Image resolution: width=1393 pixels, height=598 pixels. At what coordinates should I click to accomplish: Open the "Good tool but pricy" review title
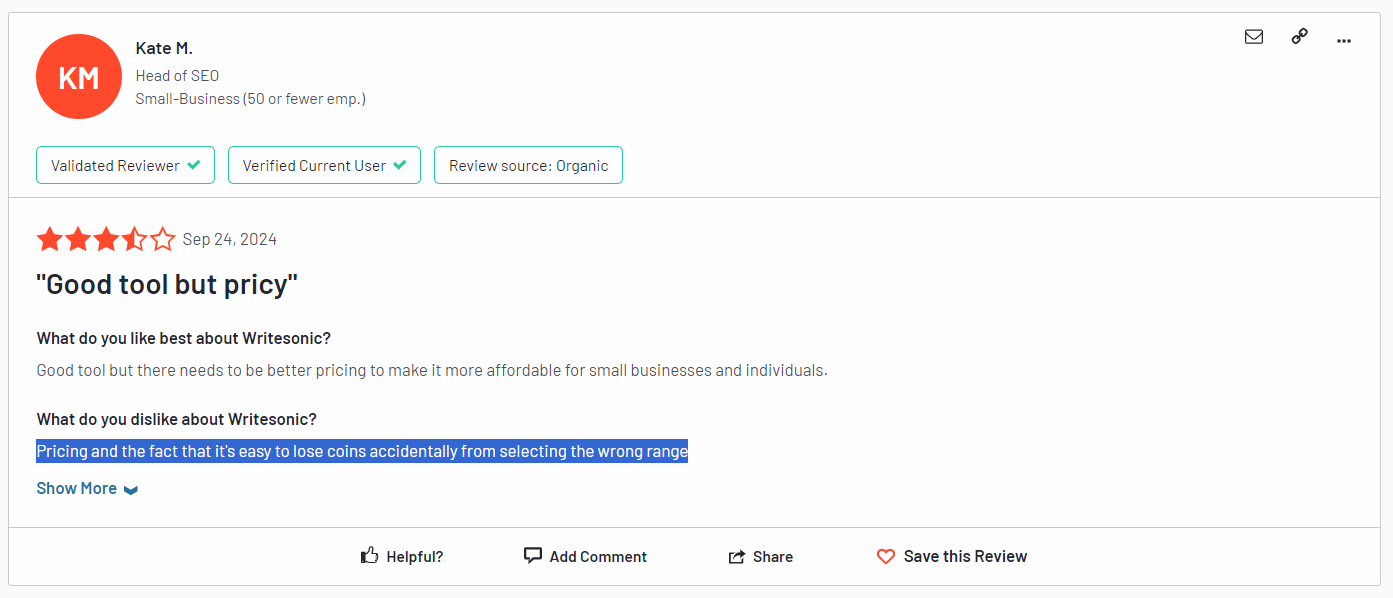click(x=167, y=285)
